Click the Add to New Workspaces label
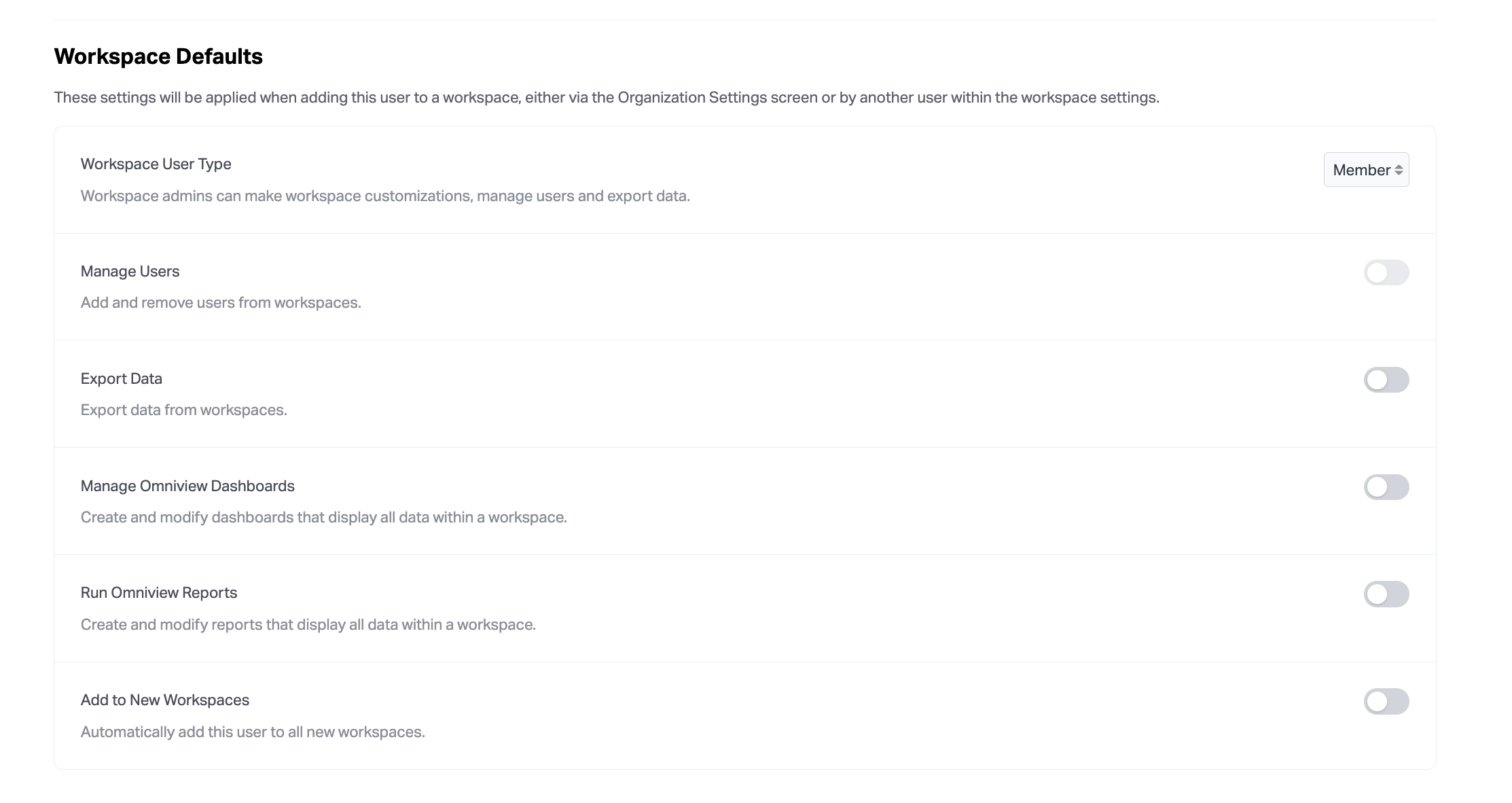Image resolution: width=1512 pixels, height=803 pixels. pyautogui.click(x=164, y=700)
